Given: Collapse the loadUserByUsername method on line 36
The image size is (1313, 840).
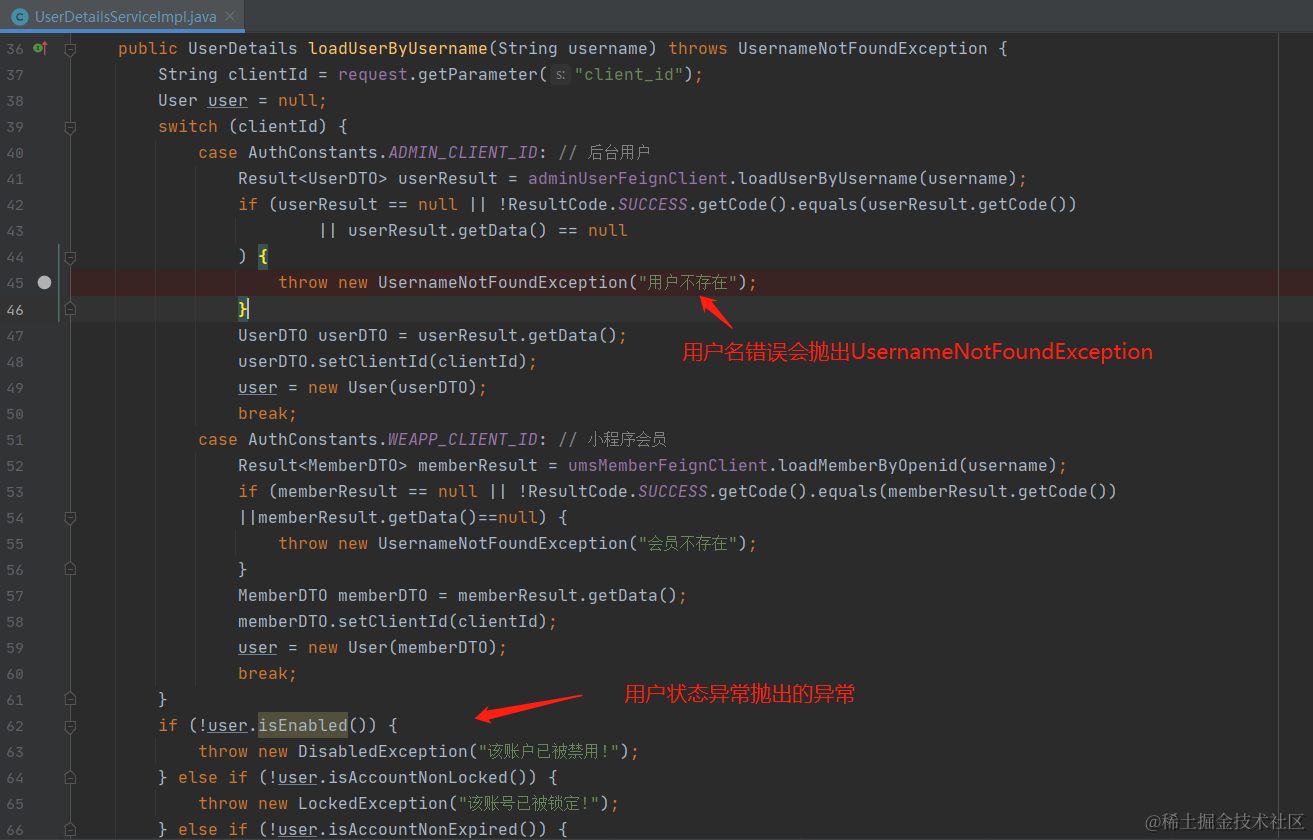Looking at the screenshot, I should [x=70, y=48].
